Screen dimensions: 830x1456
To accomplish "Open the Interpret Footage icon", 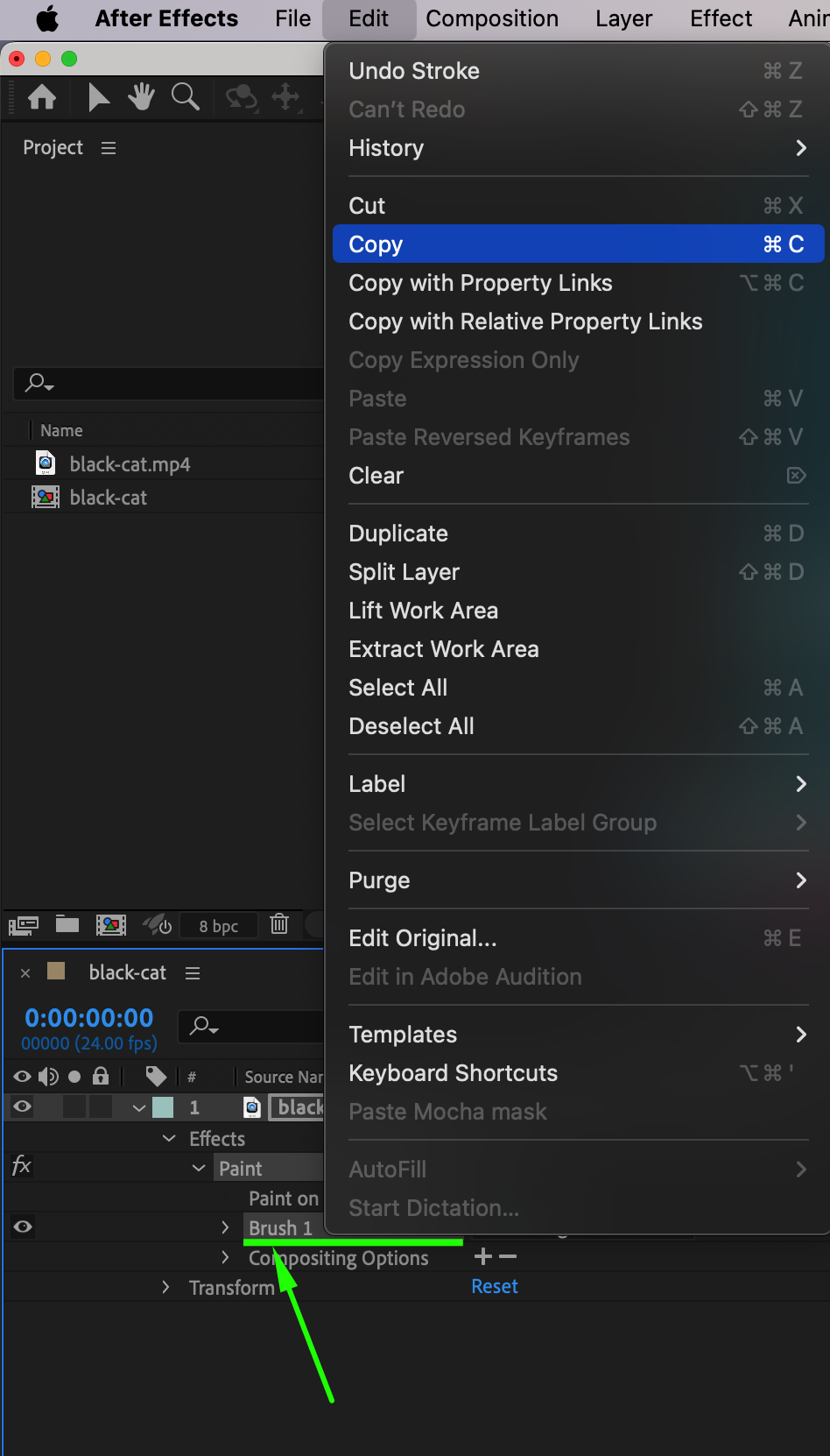I will click(x=24, y=924).
